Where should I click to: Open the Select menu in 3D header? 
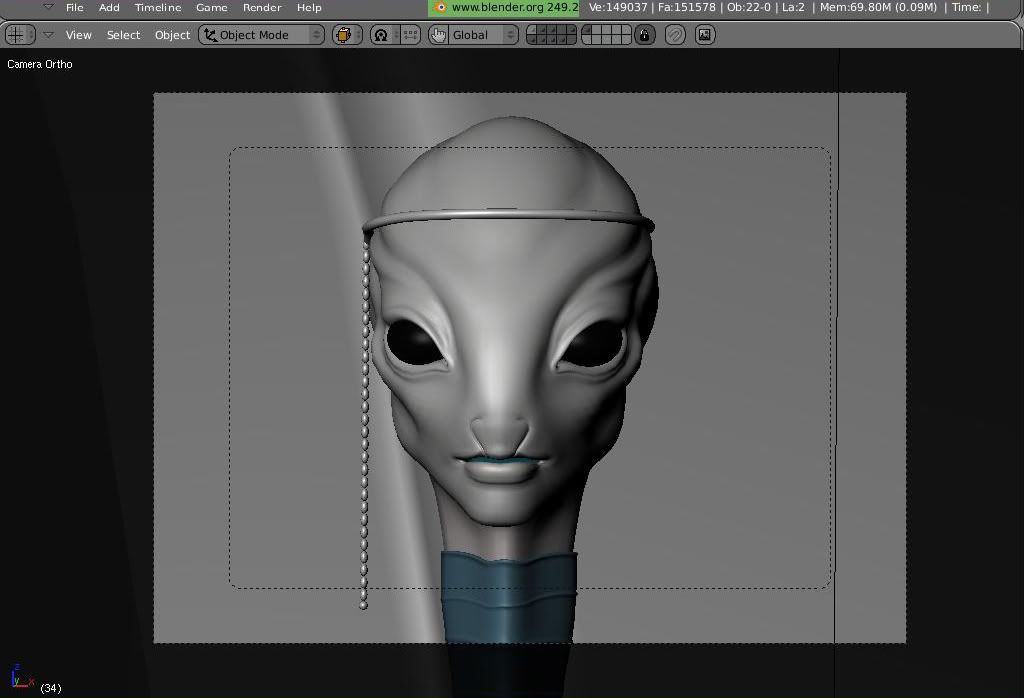123,35
